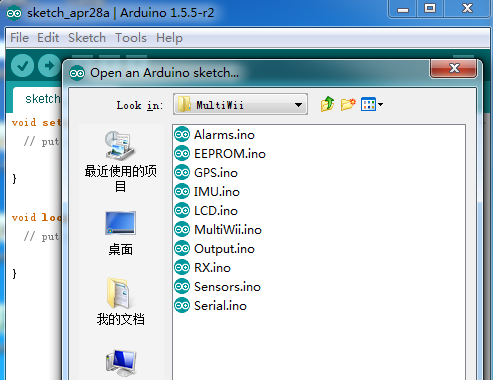
Task: Open the view menu icon in dialog
Action: click(372, 104)
